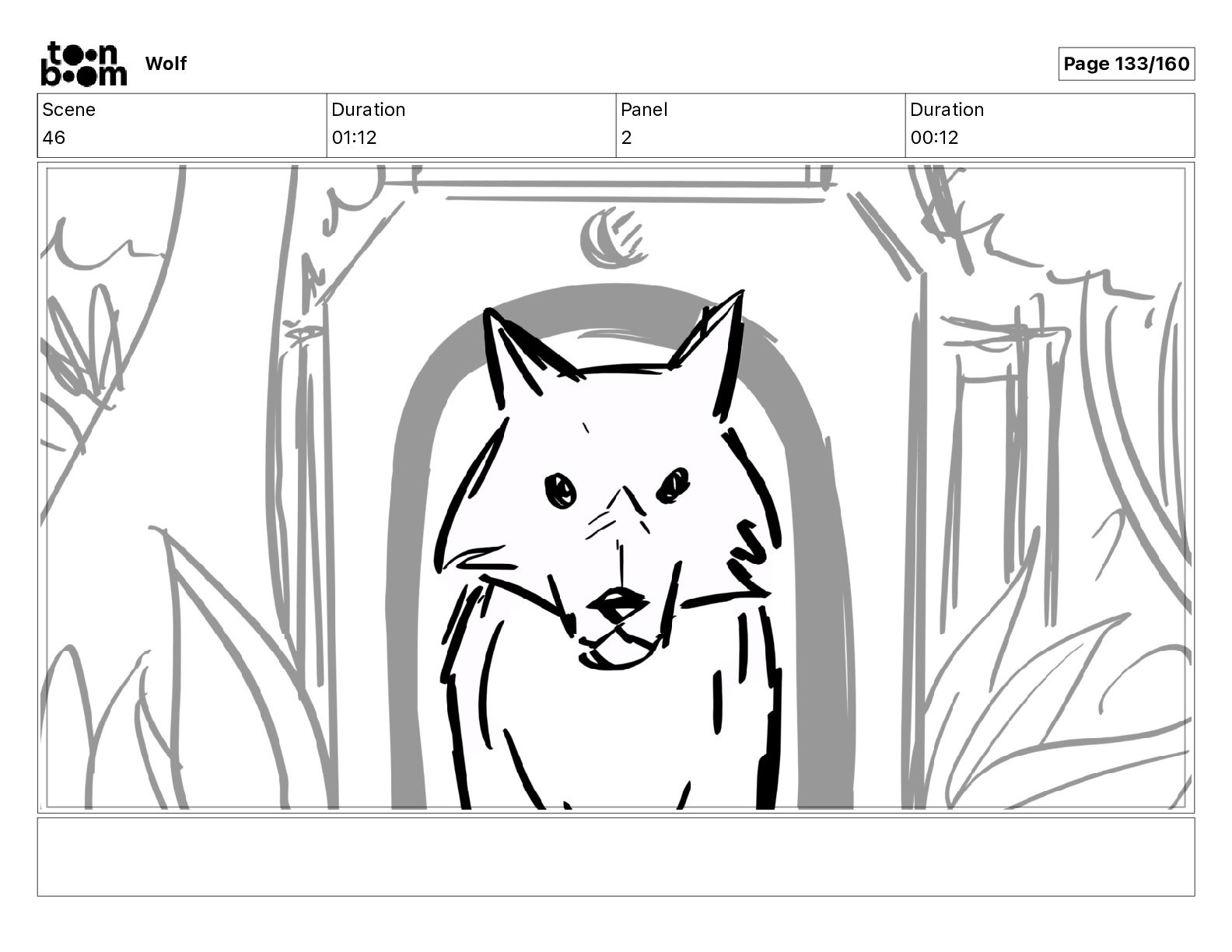Click the storyboard panel thumbnail
The width and height of the screenshot is (1232, 952).
click(x=616, y=488)
